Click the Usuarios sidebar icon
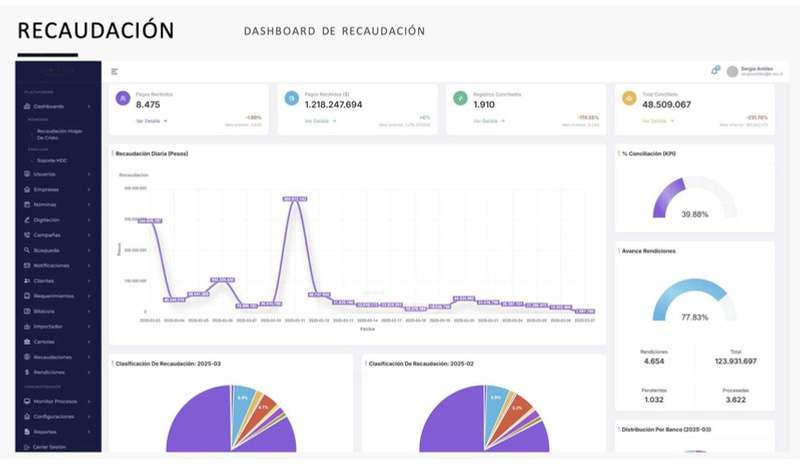 click(x=26, y=174)
